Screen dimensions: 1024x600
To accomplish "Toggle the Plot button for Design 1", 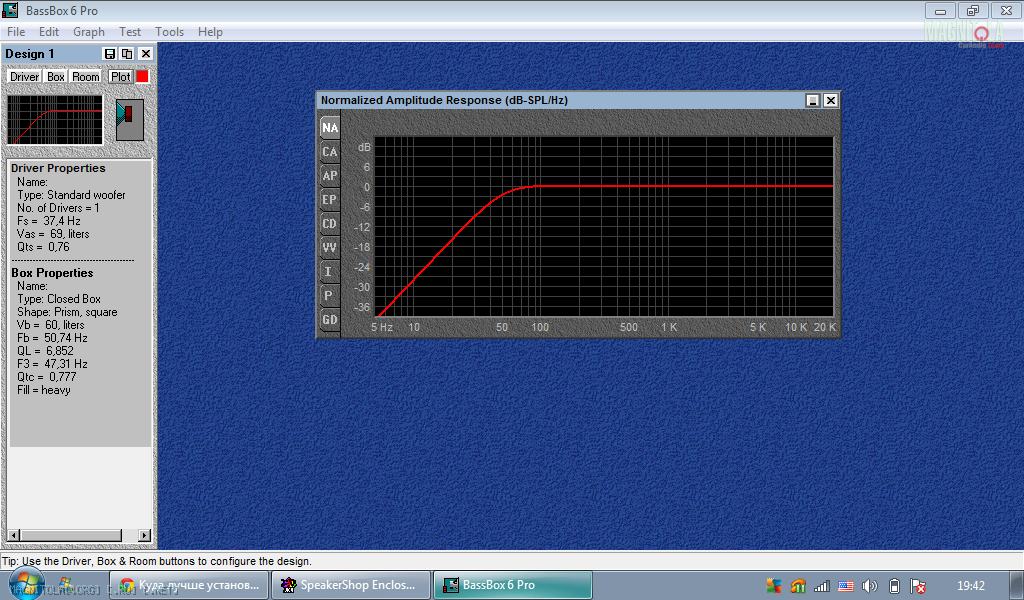I will tap(120, 77).
